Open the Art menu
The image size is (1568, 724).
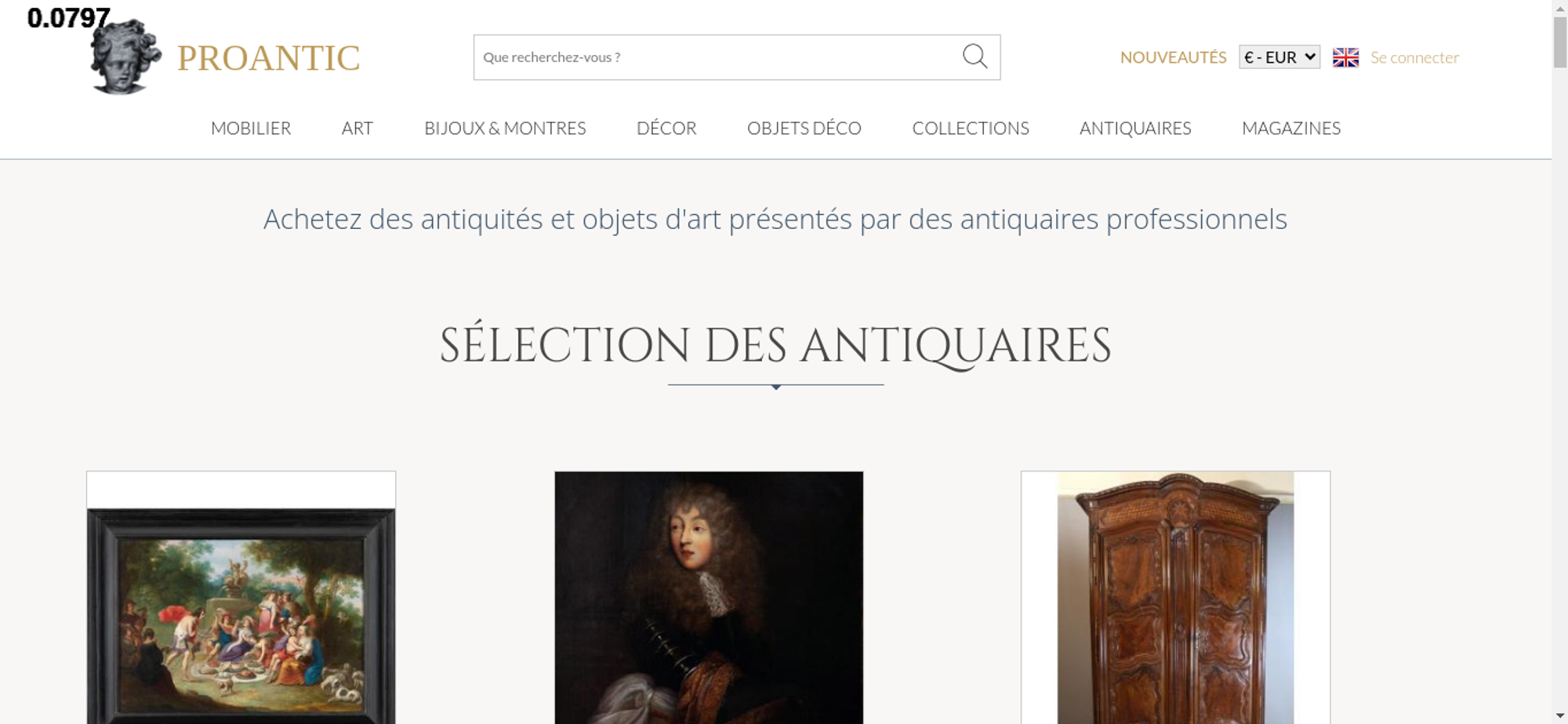click(358, 128)
